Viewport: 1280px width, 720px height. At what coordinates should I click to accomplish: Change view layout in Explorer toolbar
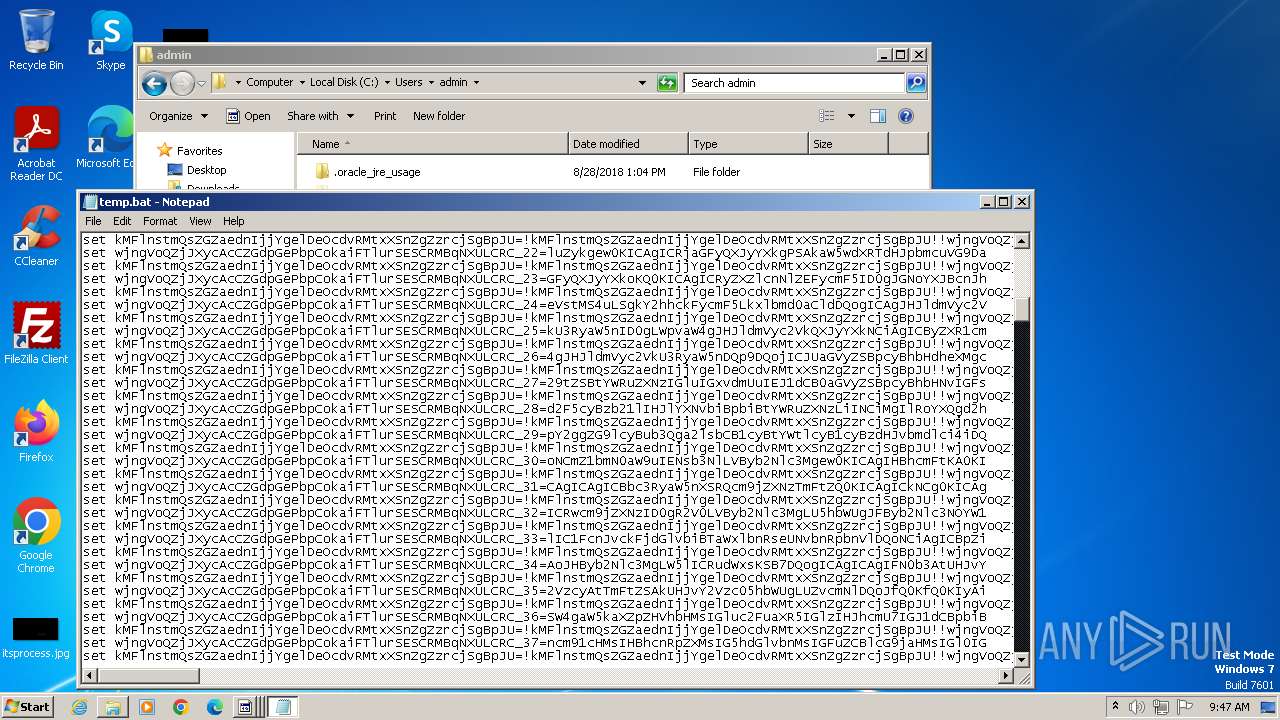[x=826, y=116]
